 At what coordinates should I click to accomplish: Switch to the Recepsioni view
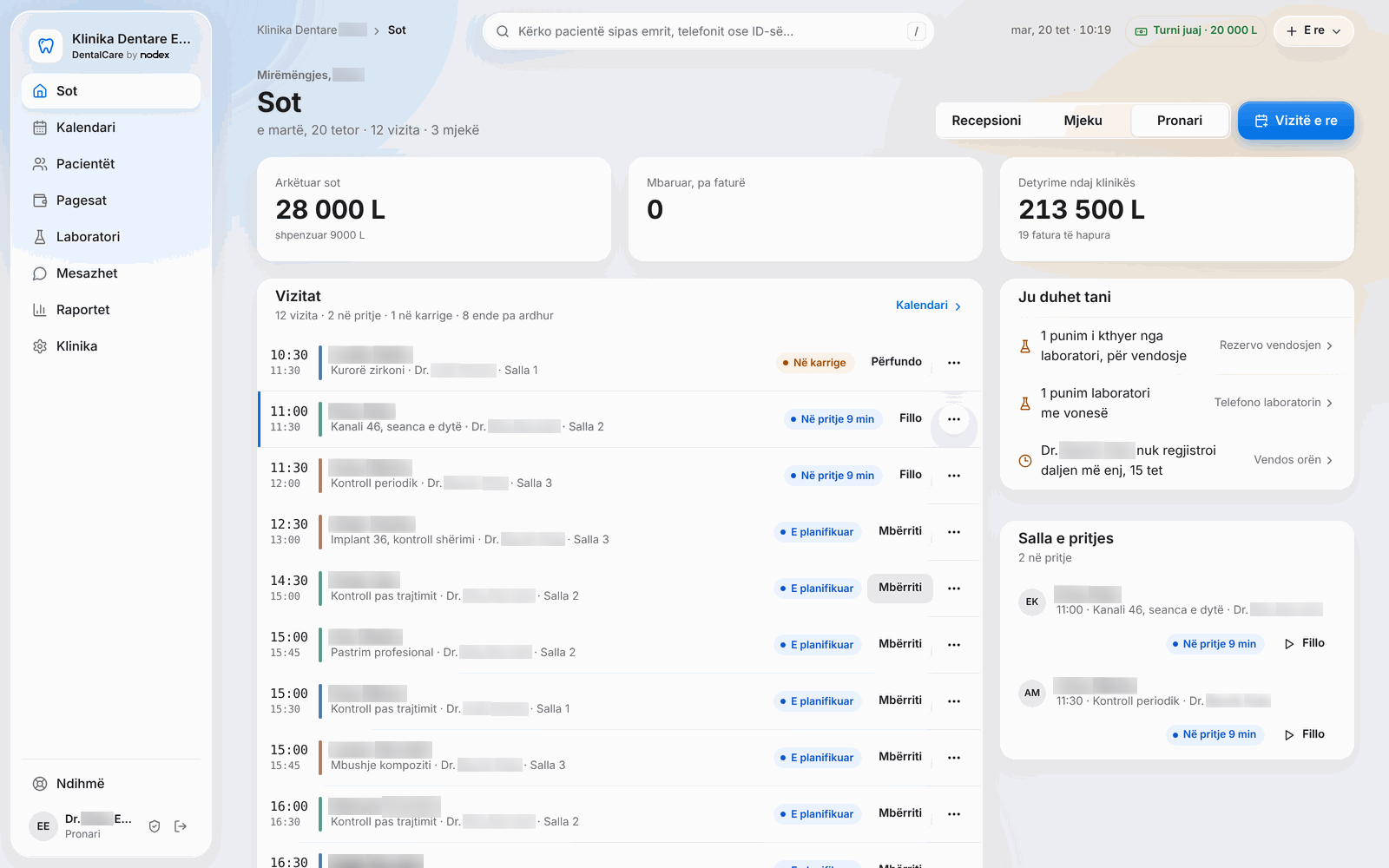[x=986, y=121]
